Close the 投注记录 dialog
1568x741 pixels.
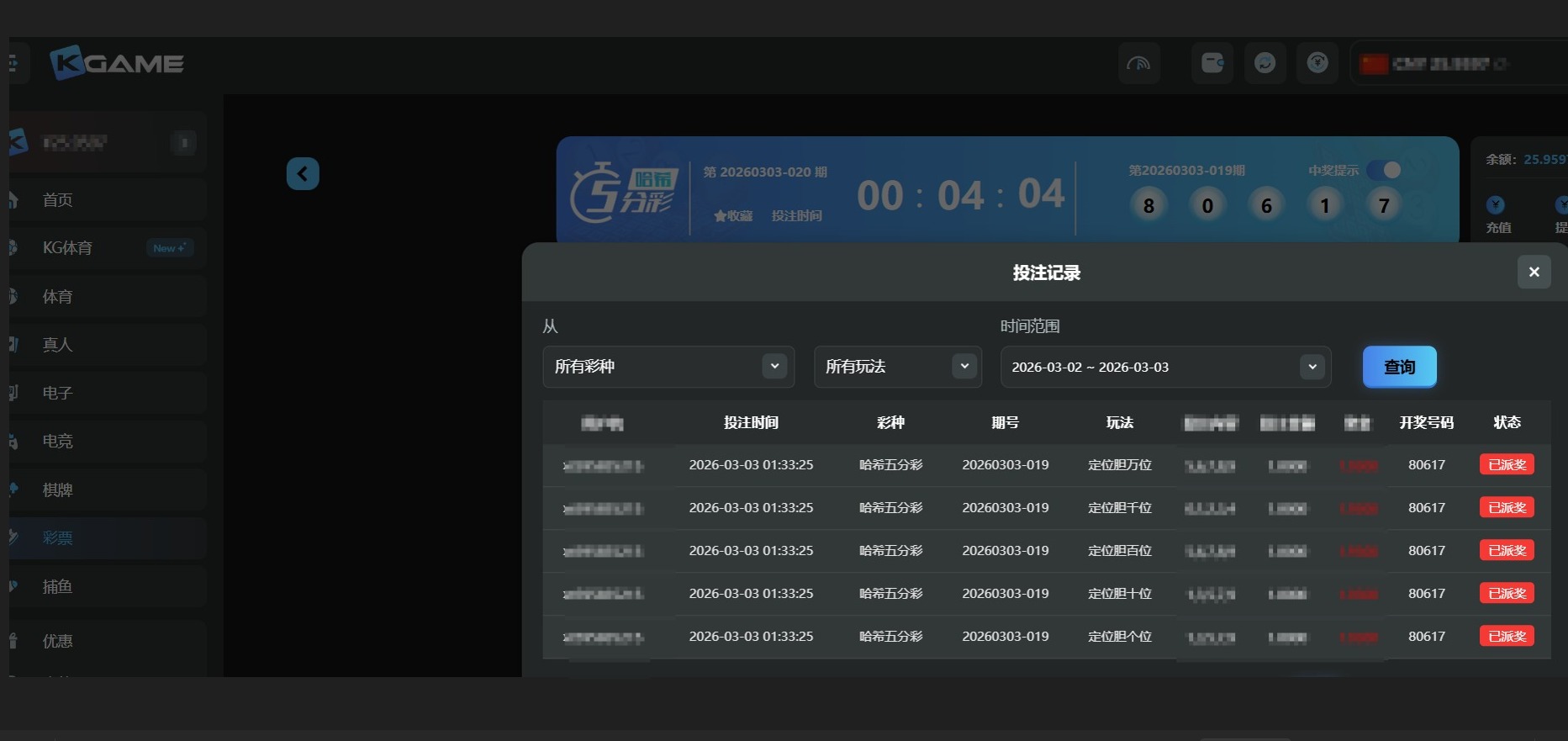pos(1534,272)
